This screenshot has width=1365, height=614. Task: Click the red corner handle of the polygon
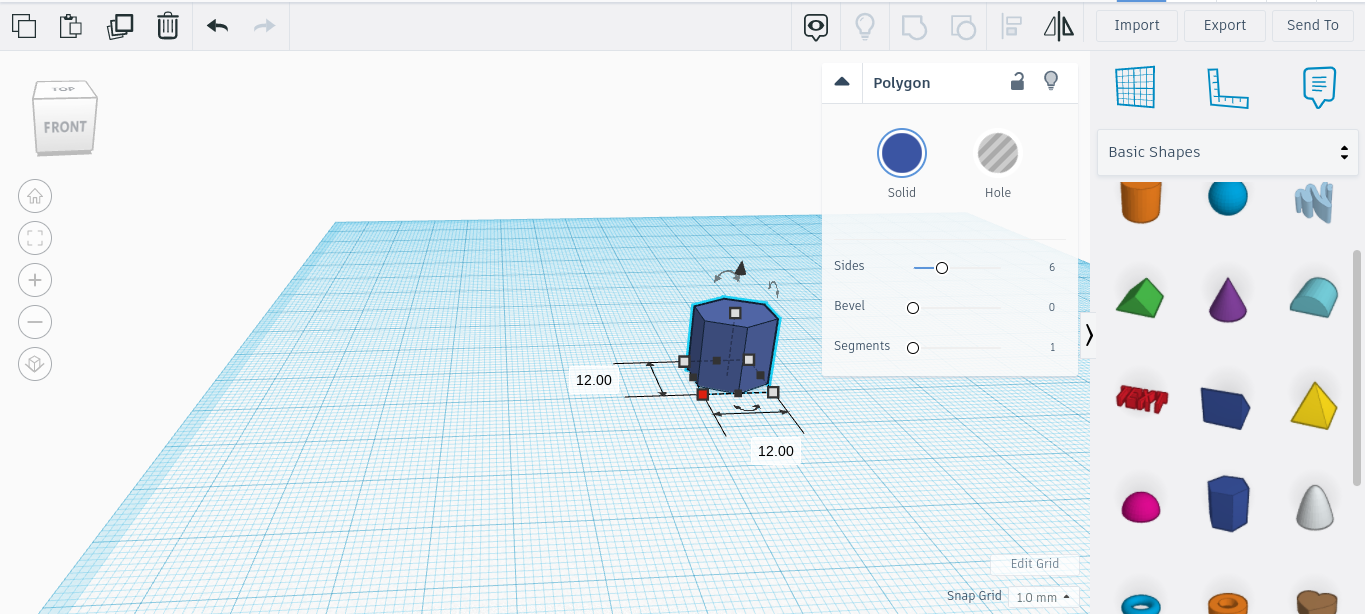tap(703, 395)
